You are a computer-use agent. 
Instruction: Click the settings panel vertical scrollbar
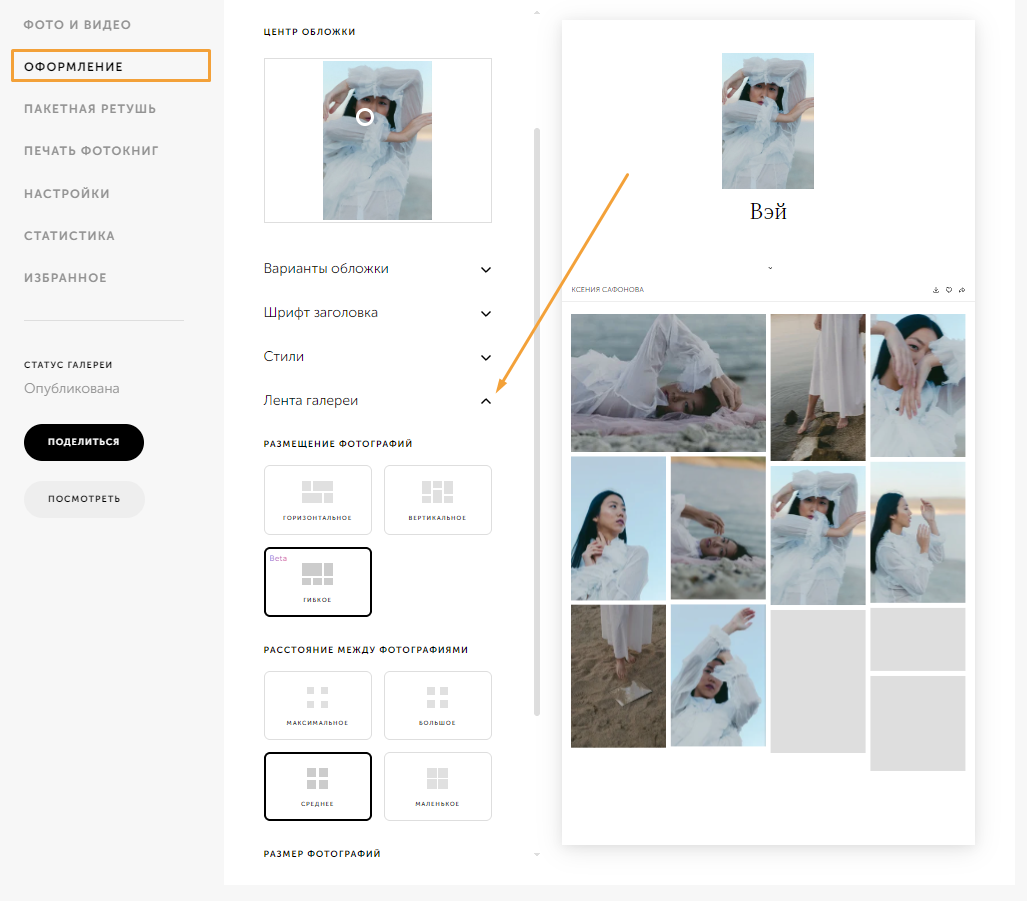click(x=537, y=422)
